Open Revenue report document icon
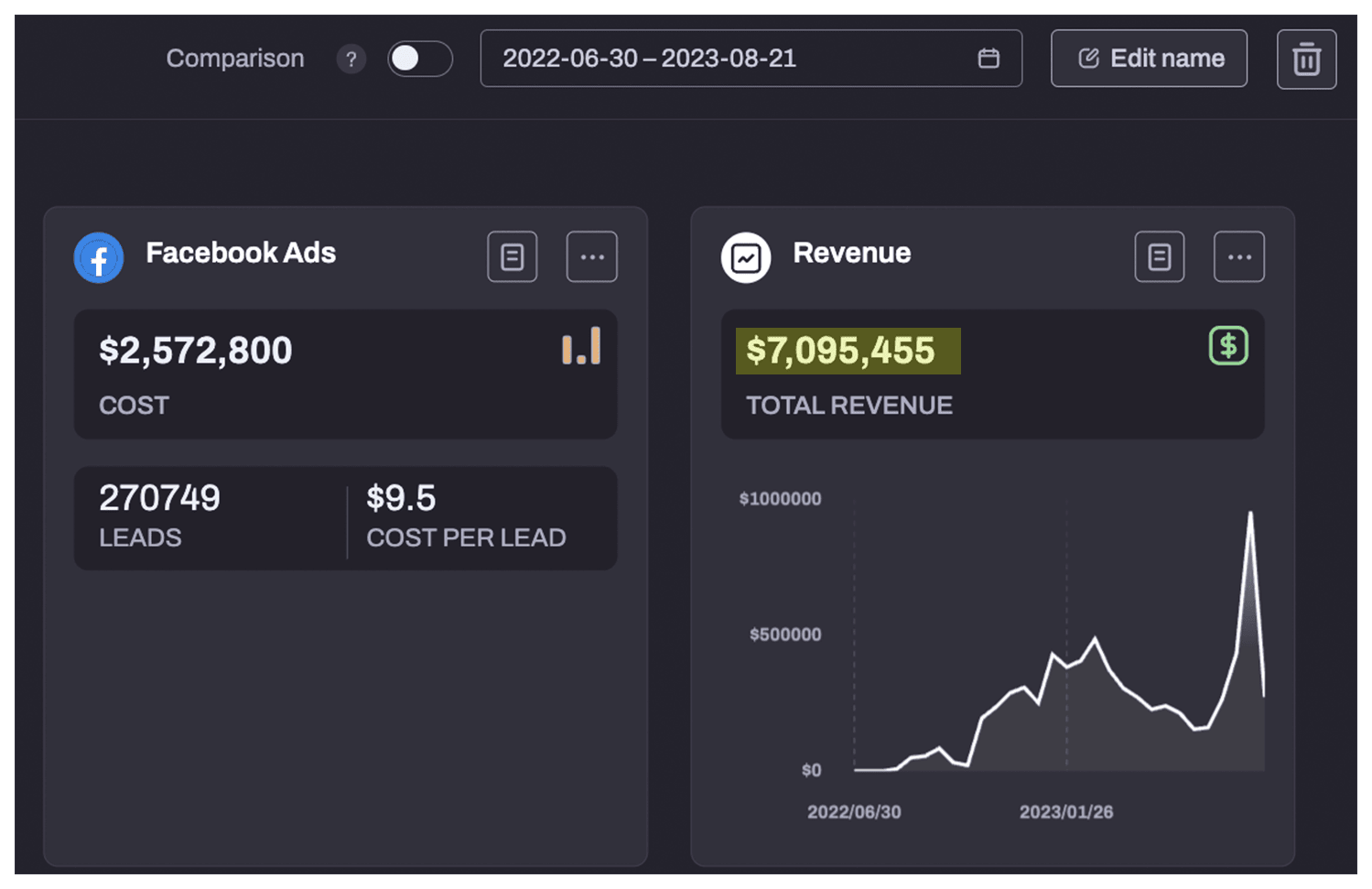Viewport: 1372px width, 889px height. [1159, 257]
